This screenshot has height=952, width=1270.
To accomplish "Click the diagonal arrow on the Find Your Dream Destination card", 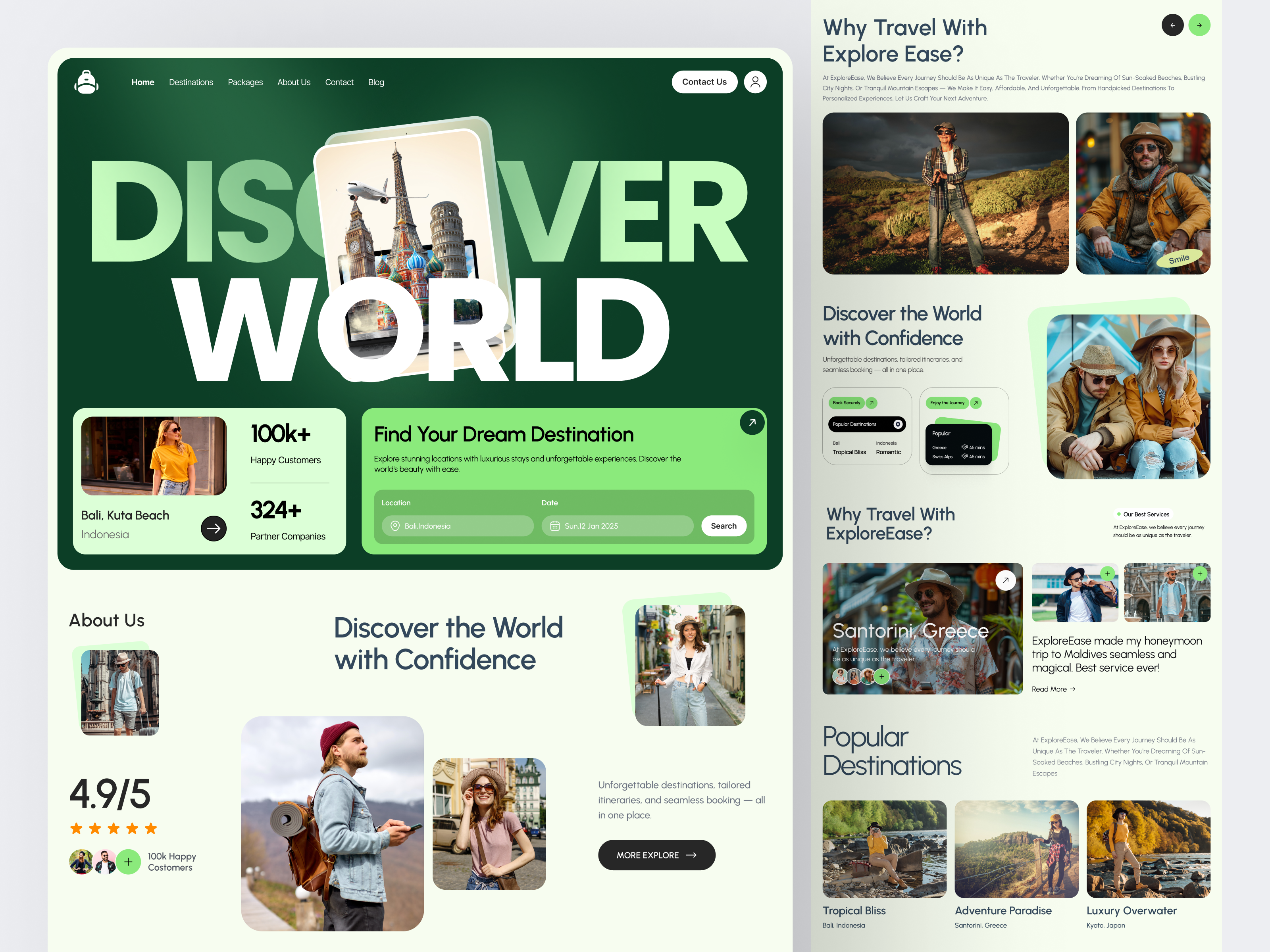I will (x=752, y=423).
